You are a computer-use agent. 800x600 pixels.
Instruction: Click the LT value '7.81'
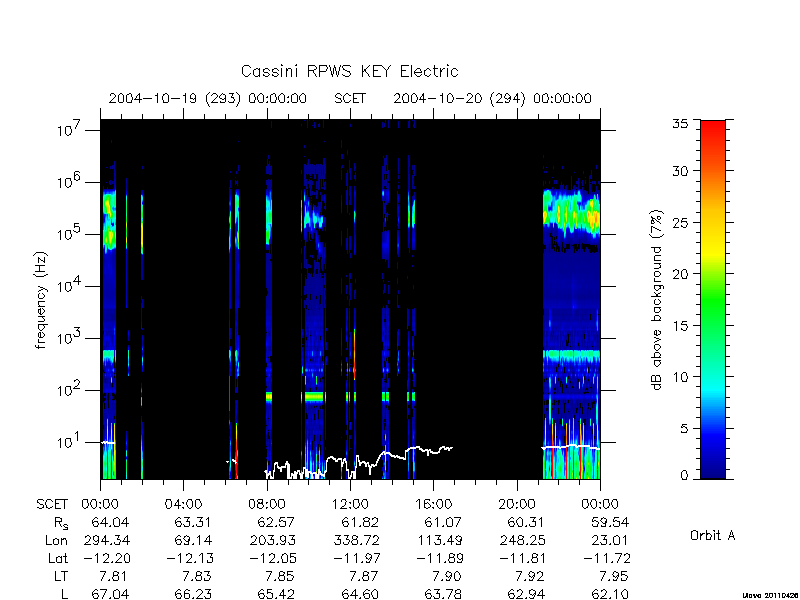pyautogui.click(x=114, y=576)
